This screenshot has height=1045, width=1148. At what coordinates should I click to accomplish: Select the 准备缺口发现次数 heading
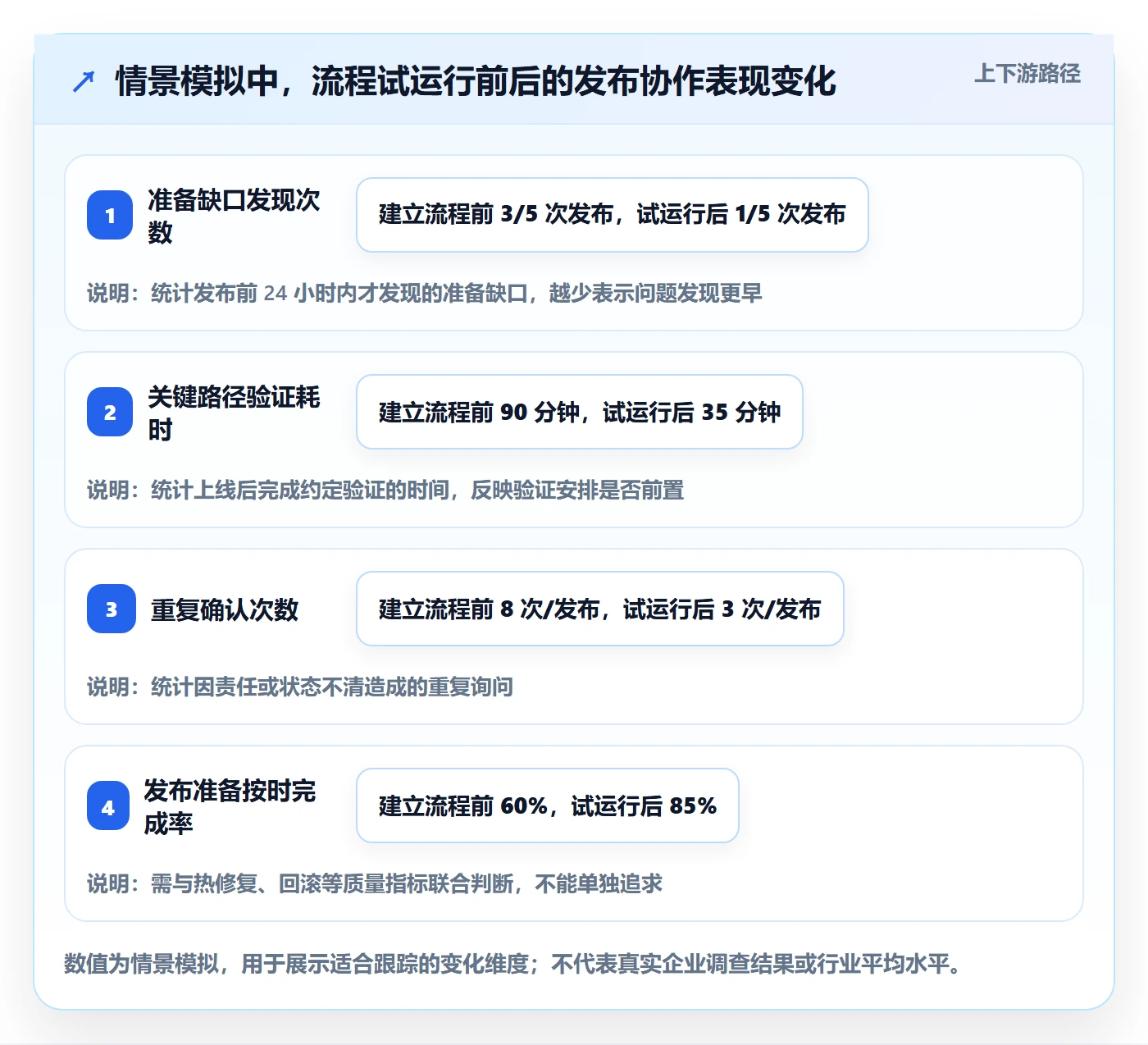coord(234,216)
